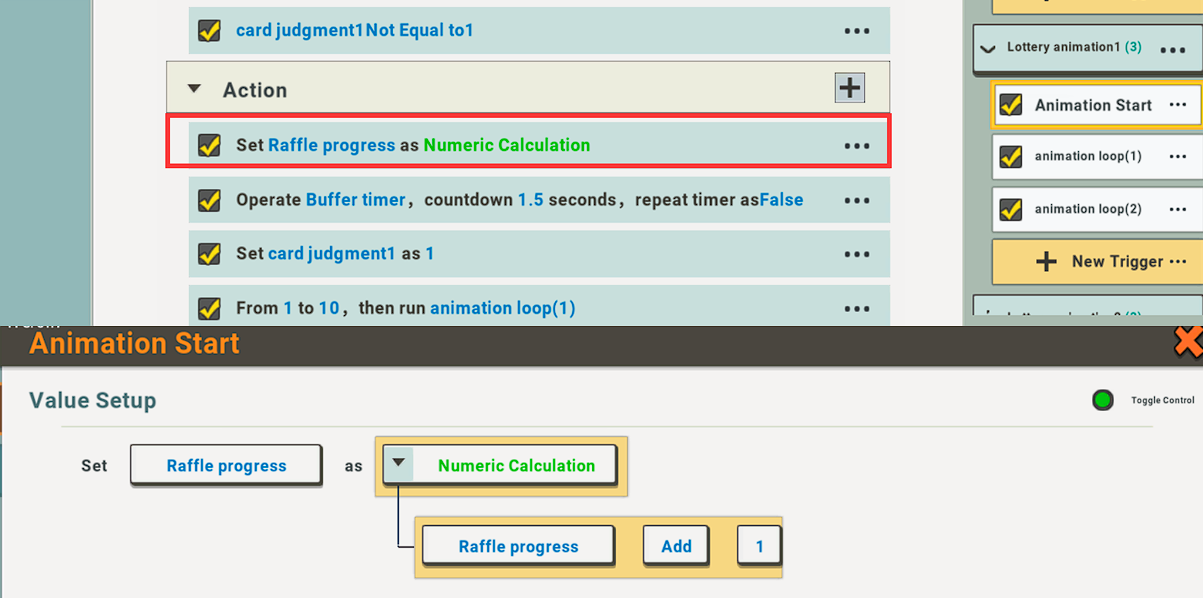Toggle the Operate Buffer timer checkbox

click(209, 200)
